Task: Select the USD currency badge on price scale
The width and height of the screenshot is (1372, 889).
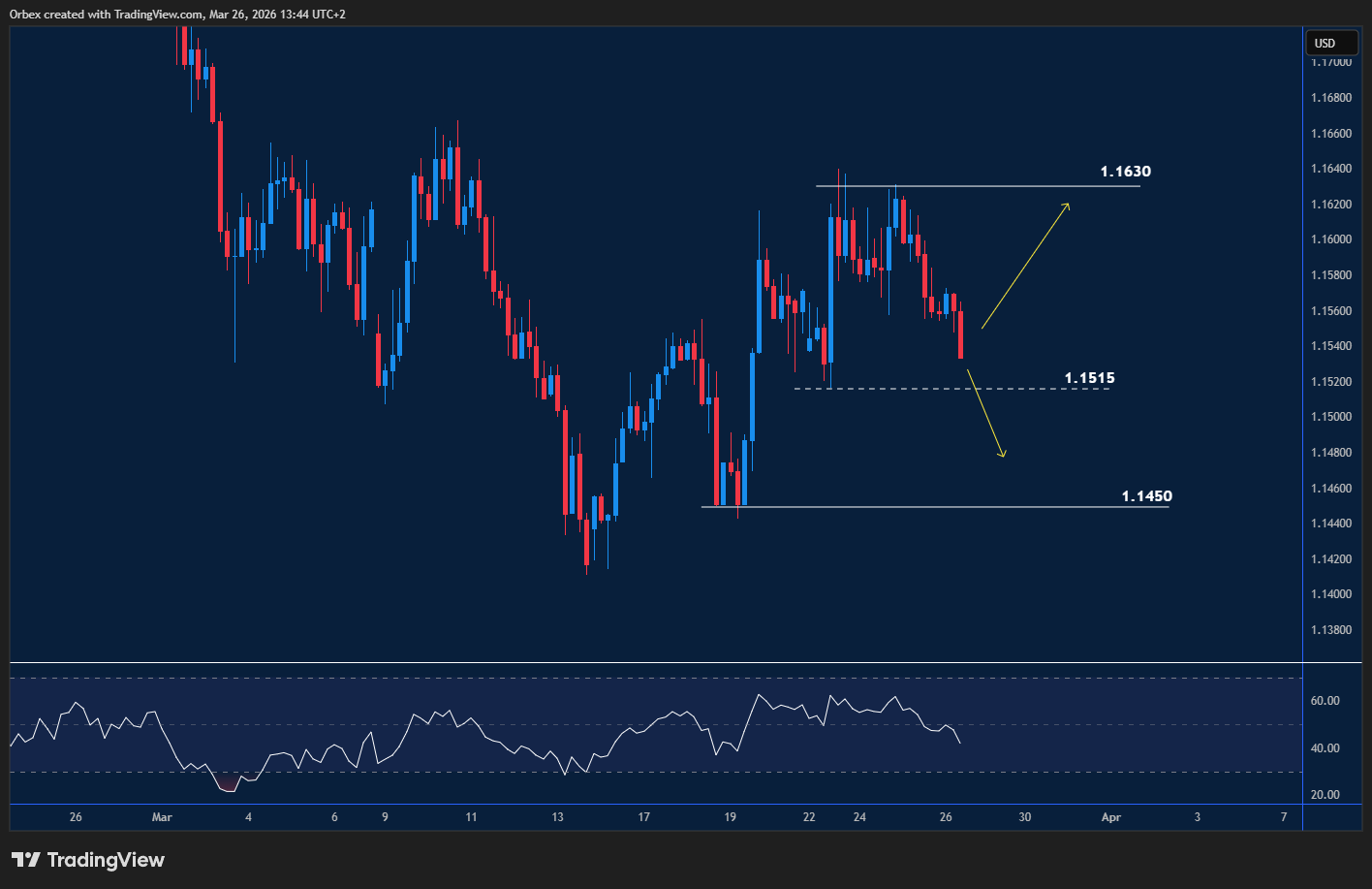Action: pos(1331,43)
